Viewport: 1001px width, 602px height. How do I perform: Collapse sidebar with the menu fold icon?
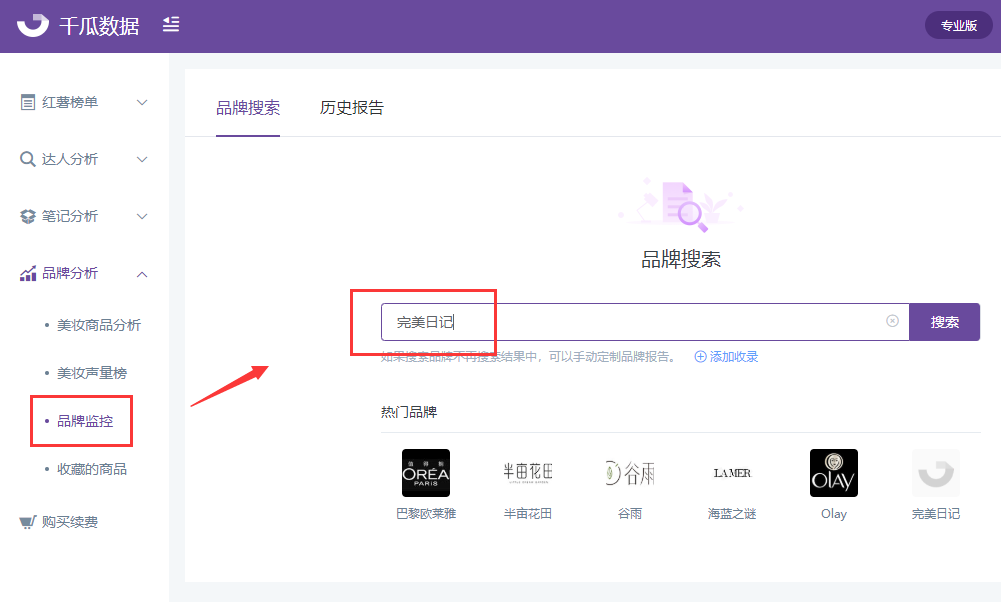pyautogui.click(x=170, y=25)
